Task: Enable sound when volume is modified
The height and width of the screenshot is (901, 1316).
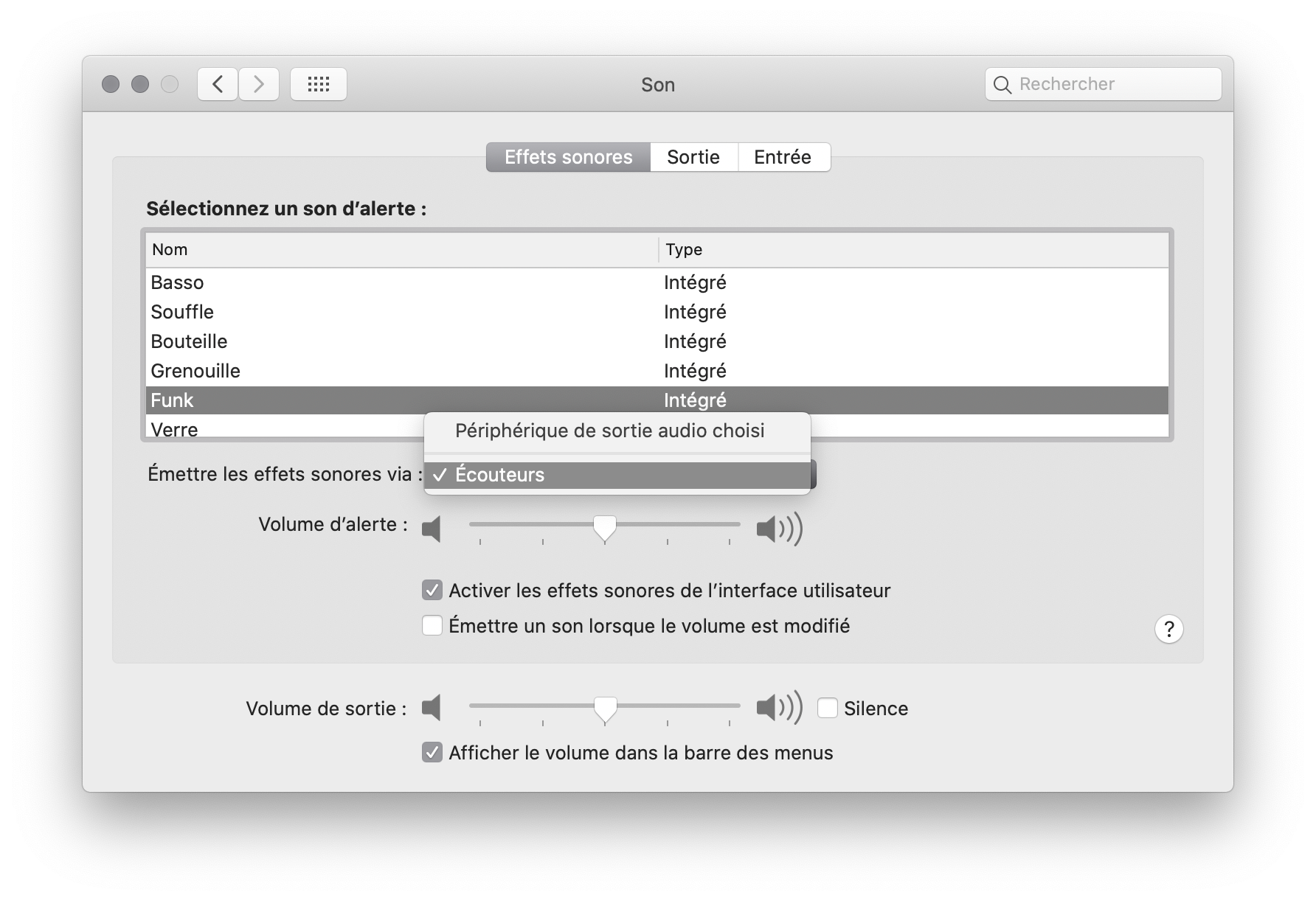Action: coord(432,626)
